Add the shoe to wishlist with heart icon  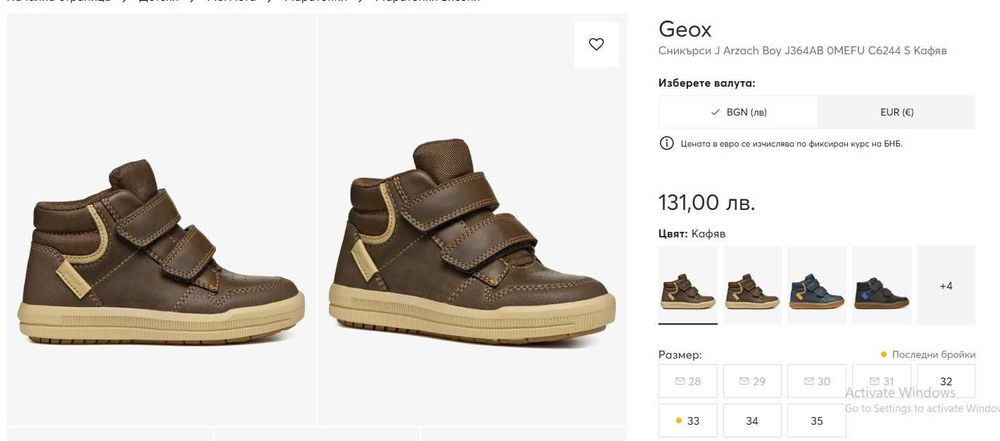tap(596, 44)
